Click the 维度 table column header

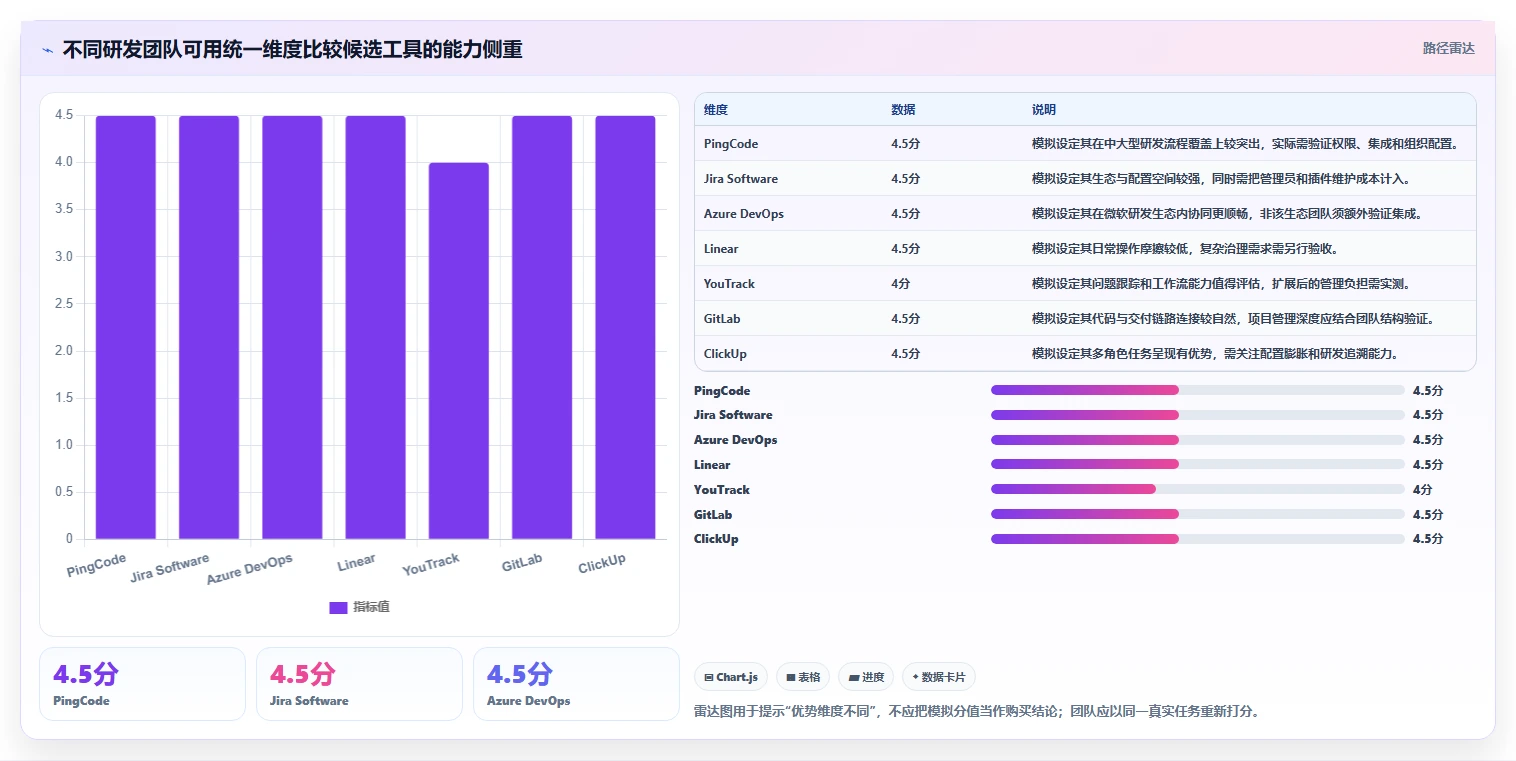click(716, 110)
